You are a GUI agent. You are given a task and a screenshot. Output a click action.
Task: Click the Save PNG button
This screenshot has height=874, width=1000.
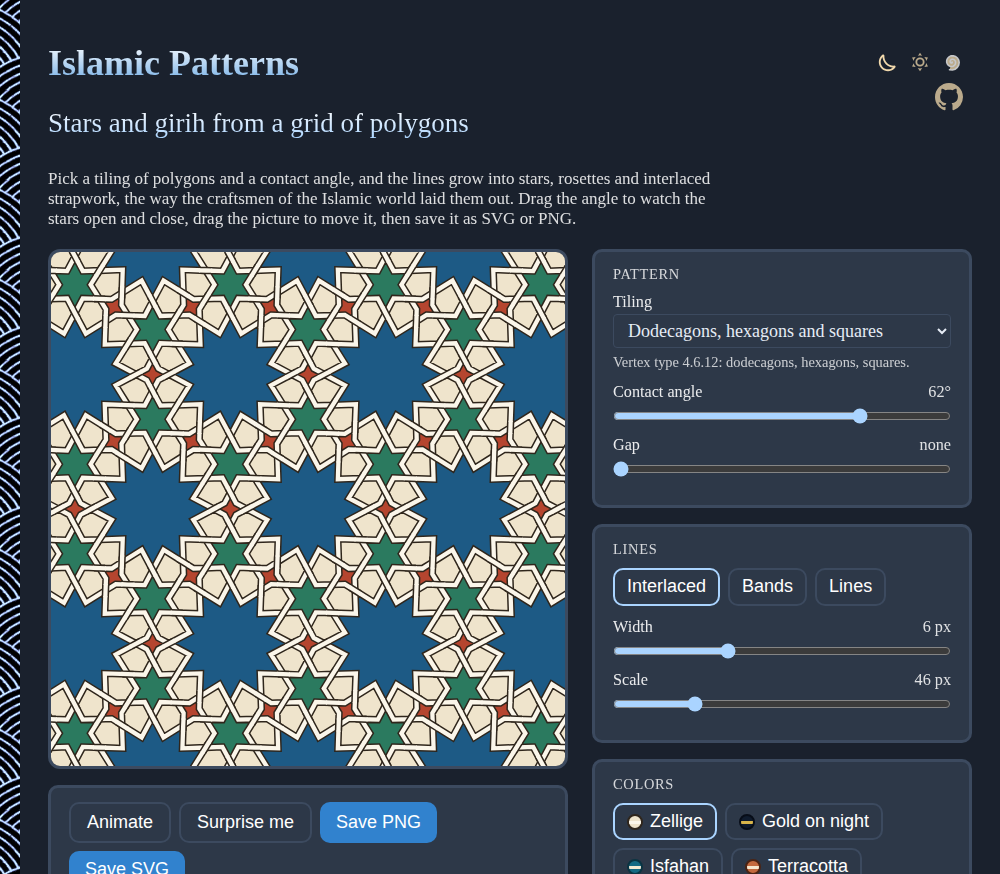point(378,822)
